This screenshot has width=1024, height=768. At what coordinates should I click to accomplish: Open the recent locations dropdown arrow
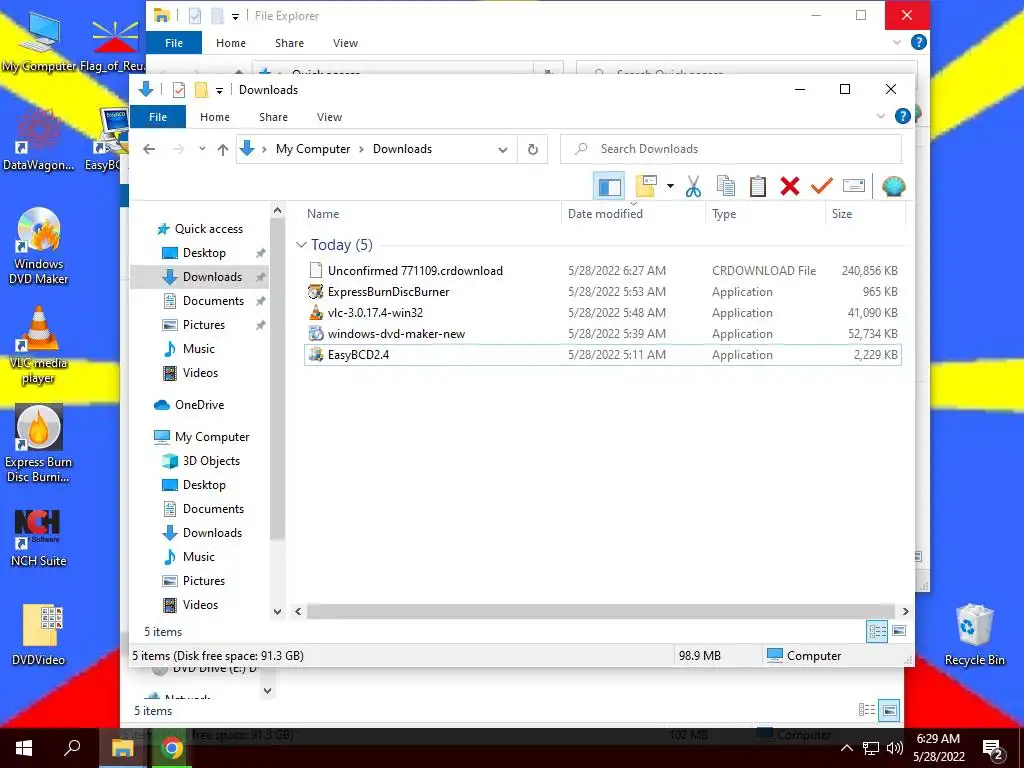tap(202, 149)
